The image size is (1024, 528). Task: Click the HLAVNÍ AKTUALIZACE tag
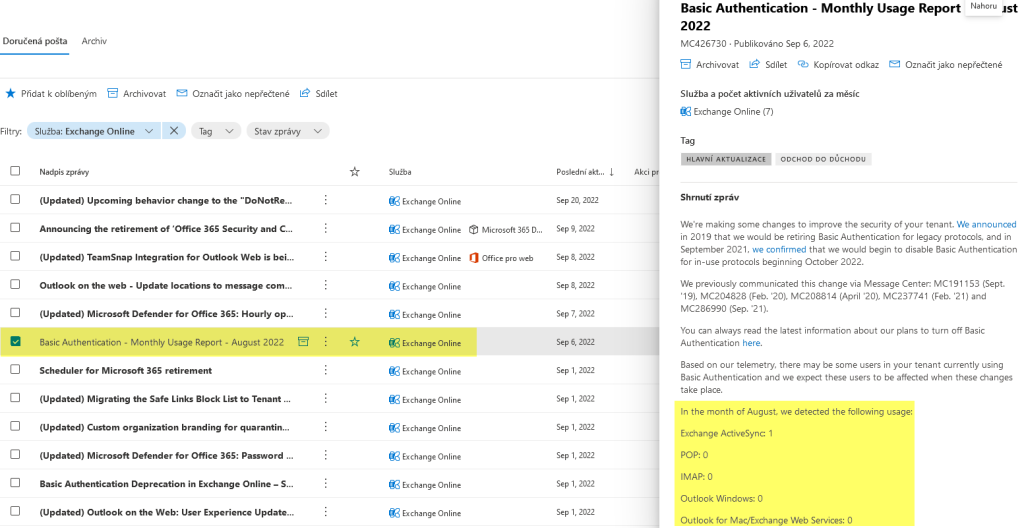726,159
